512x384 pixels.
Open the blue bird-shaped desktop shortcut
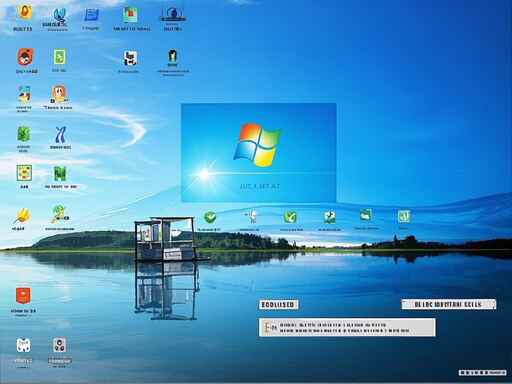(x=58, y=17)
